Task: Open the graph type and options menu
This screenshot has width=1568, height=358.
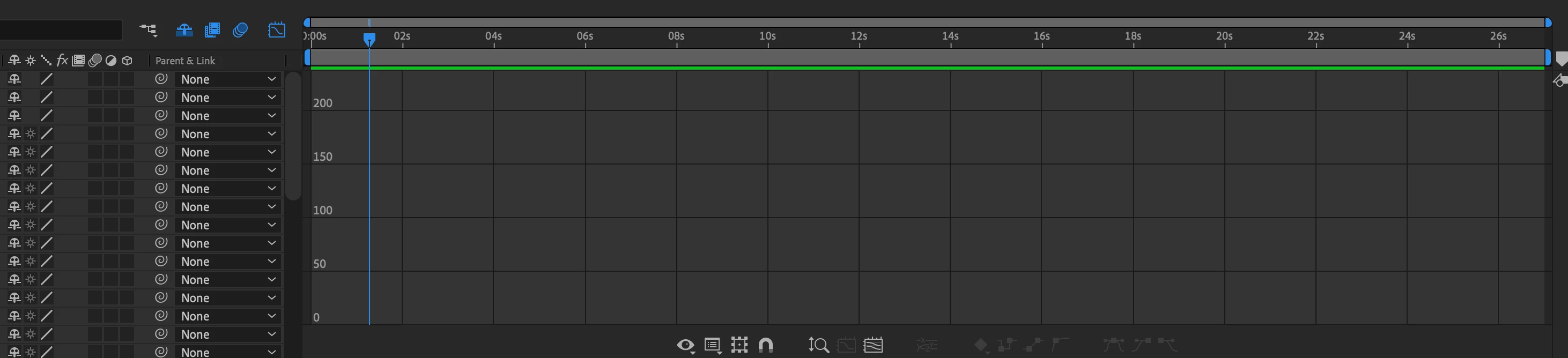Action: pyautogui.click(x=713, y=345)
